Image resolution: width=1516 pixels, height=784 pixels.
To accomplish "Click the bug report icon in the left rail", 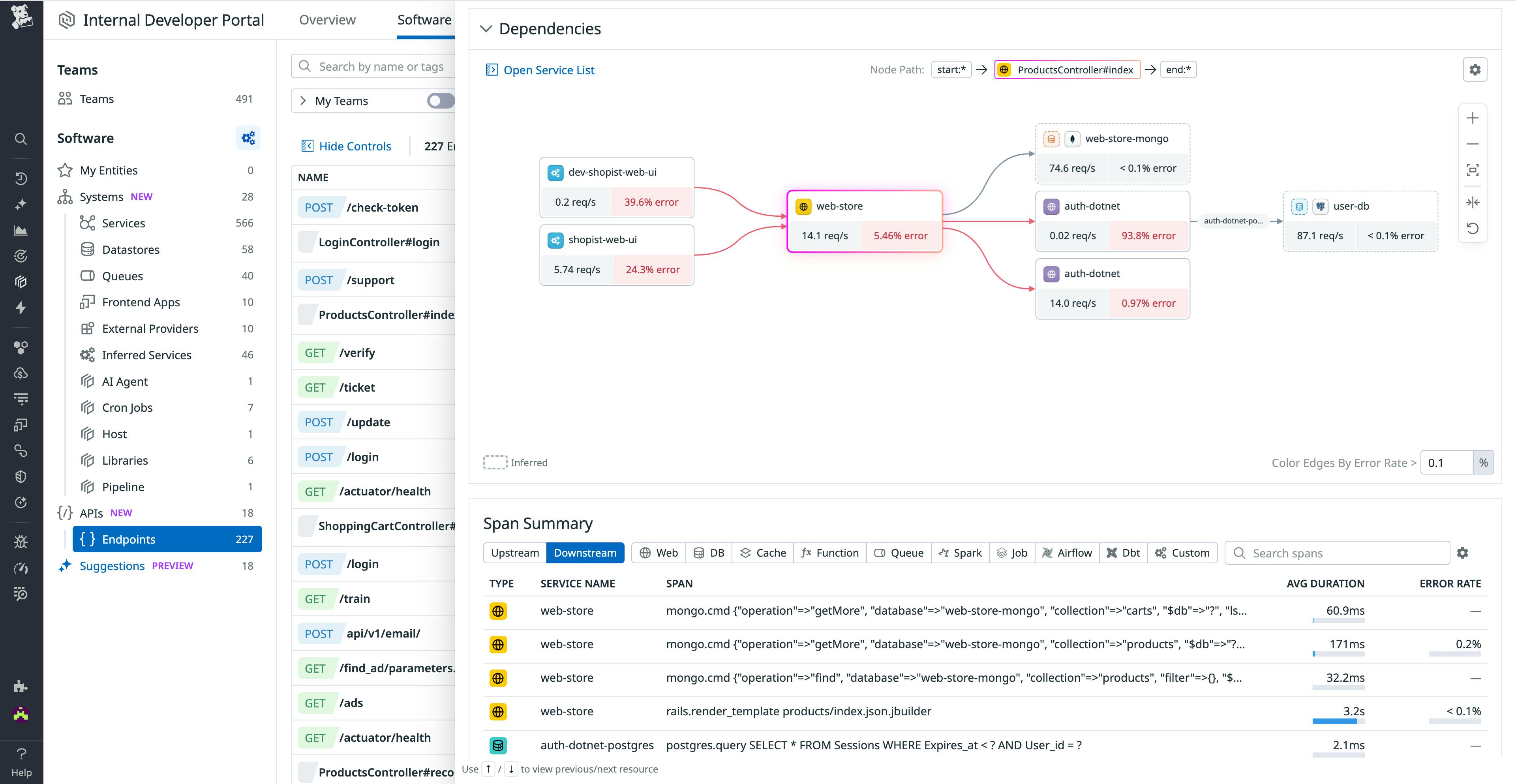I will tap(21, 542).
